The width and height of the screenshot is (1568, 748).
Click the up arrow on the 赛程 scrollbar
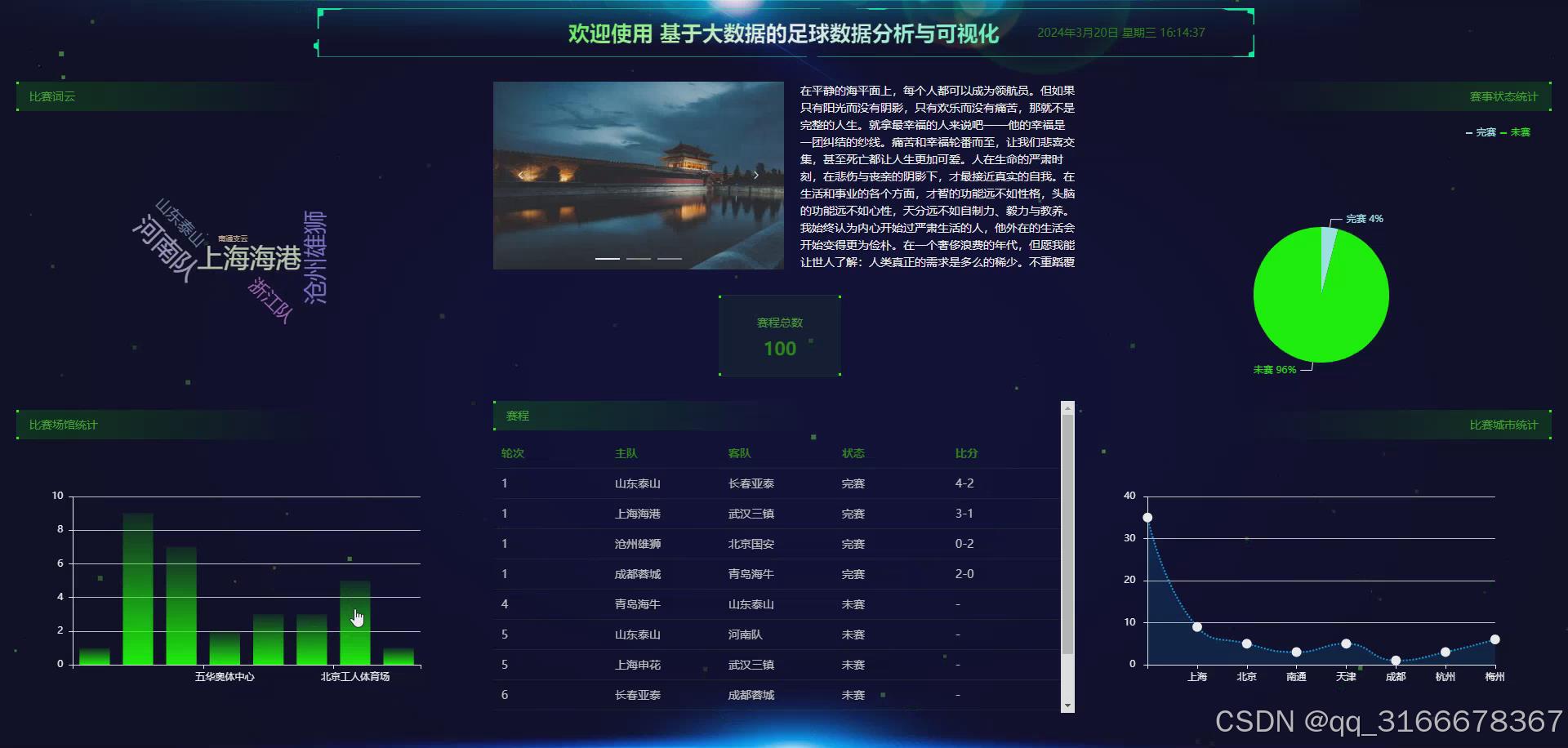(x=1066, y=406)
